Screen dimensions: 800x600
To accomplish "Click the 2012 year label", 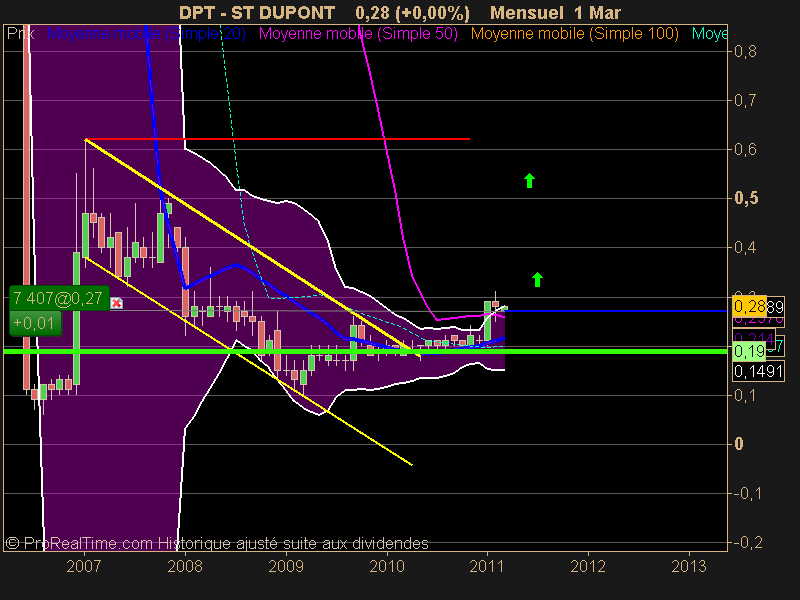I will (588, 566).
